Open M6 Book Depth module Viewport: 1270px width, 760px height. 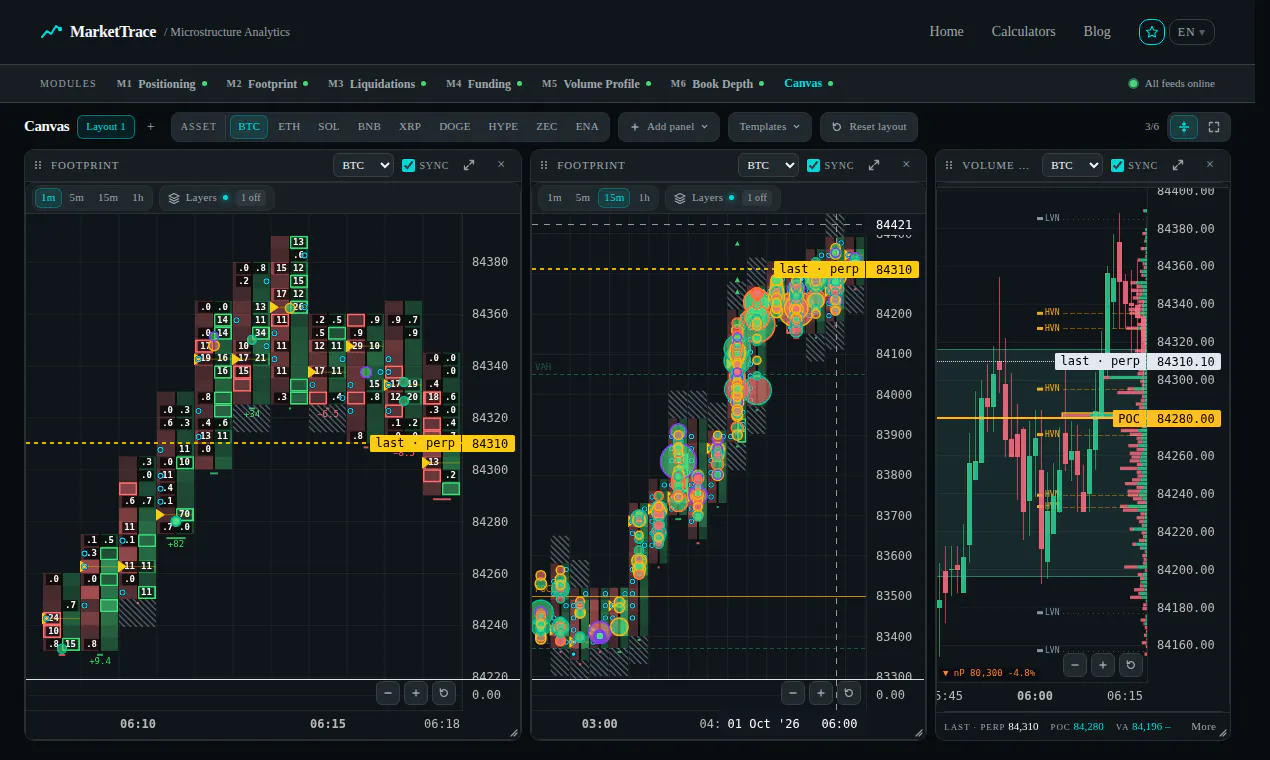click(x=717, y=84)
